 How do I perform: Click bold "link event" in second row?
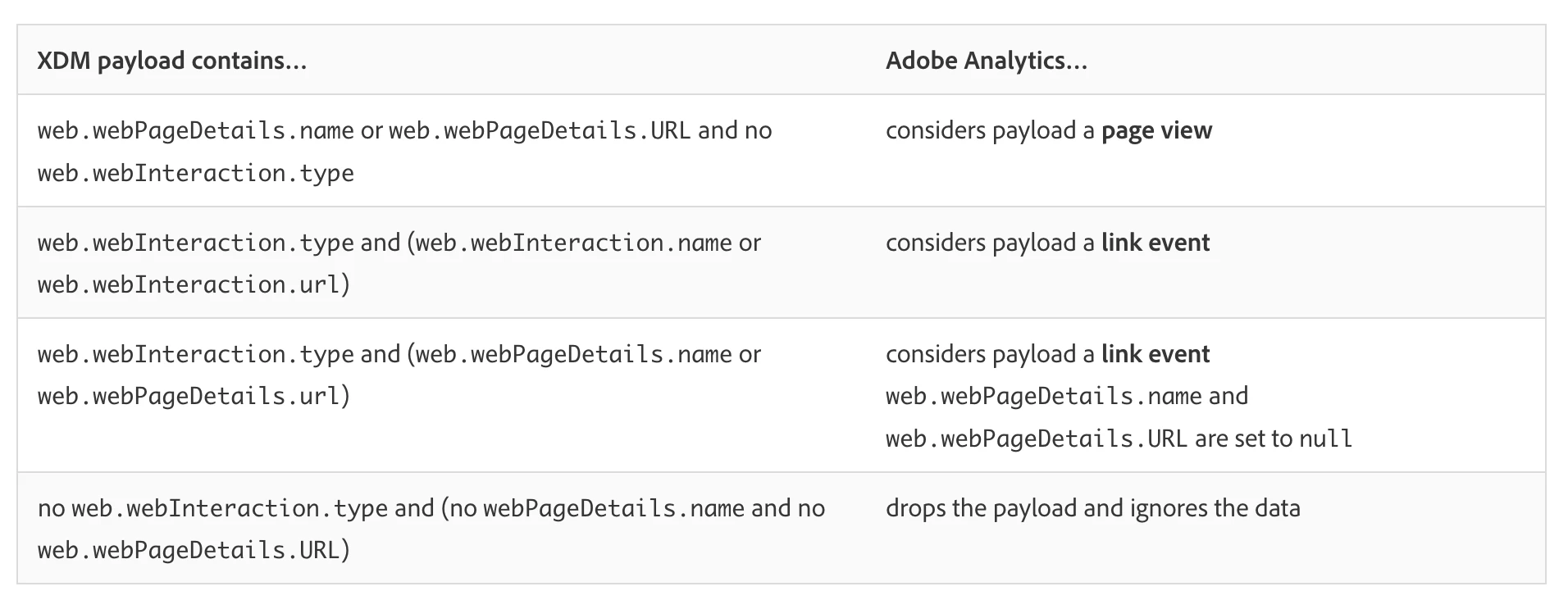1155,243
